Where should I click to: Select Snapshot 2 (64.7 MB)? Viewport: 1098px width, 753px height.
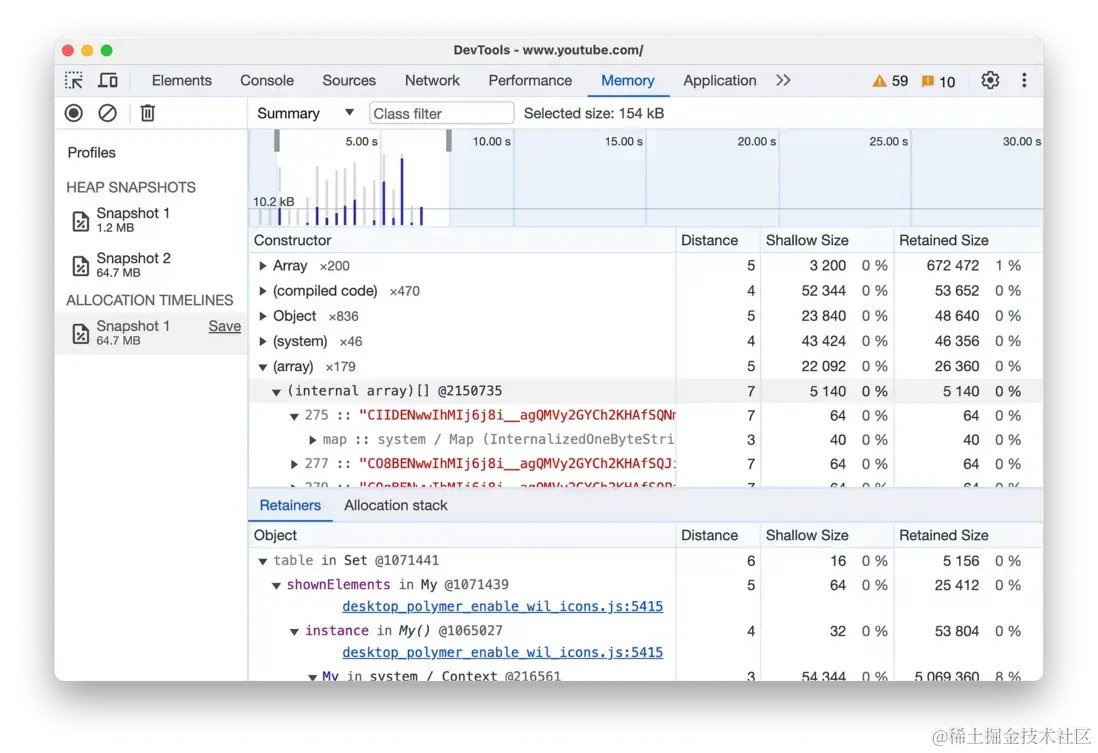133,264
